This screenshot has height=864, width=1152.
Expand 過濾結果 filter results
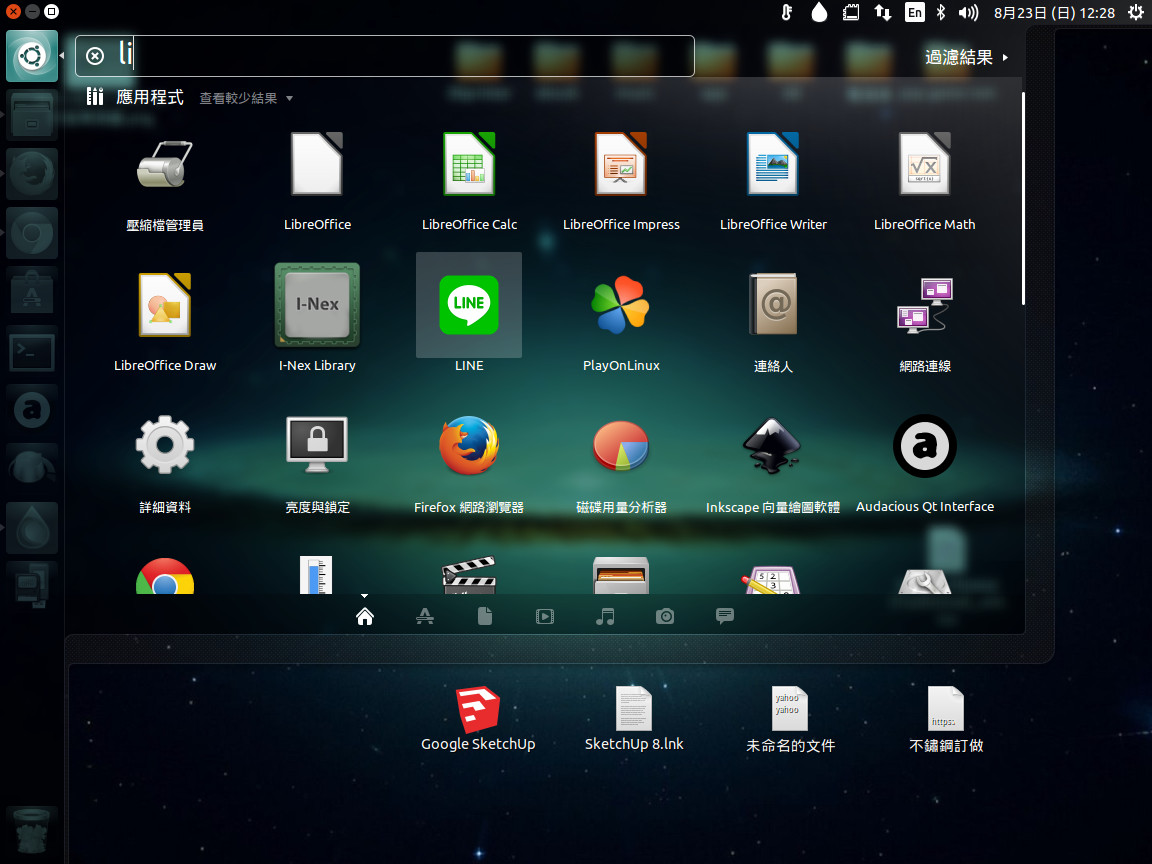(965, 57)
